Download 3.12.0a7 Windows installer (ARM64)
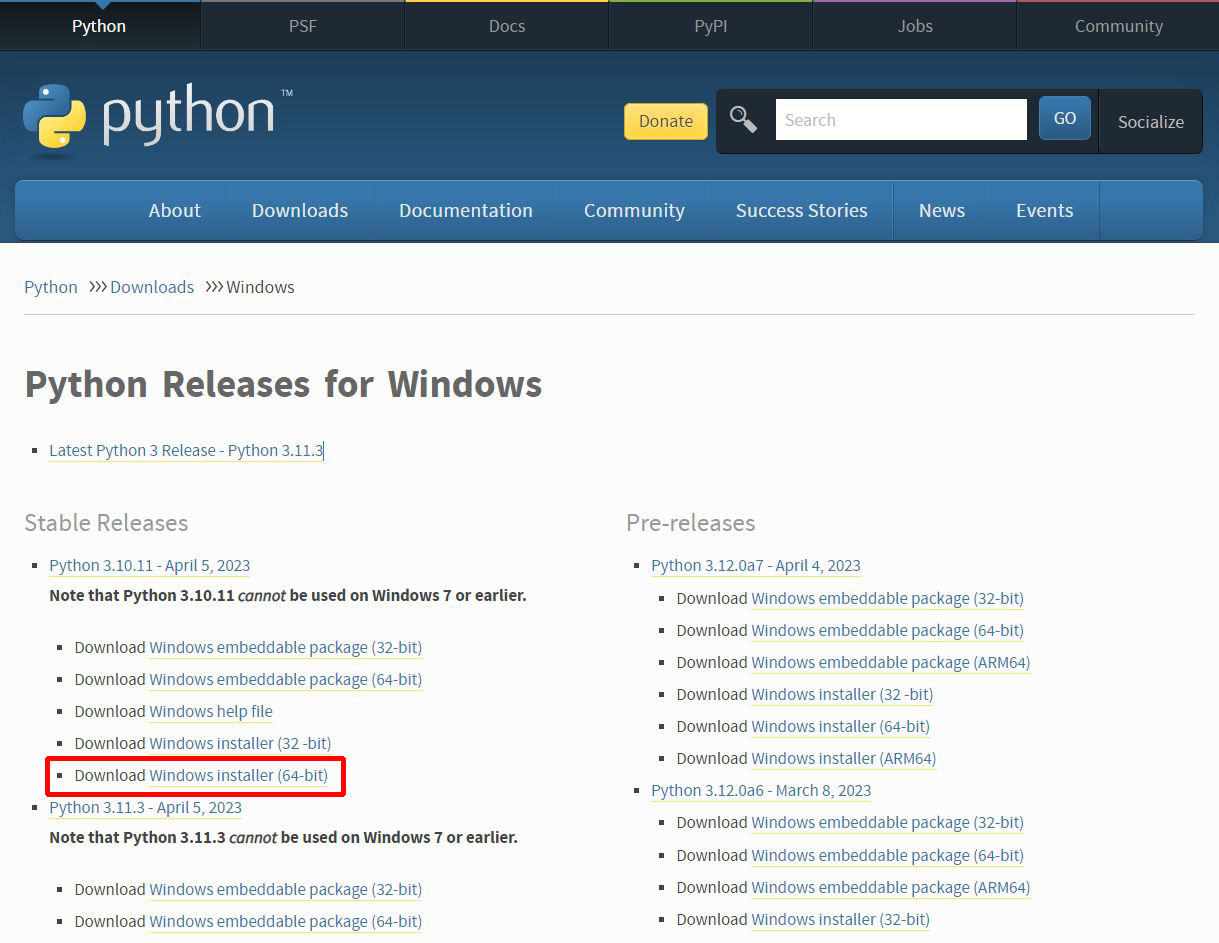 843,759
